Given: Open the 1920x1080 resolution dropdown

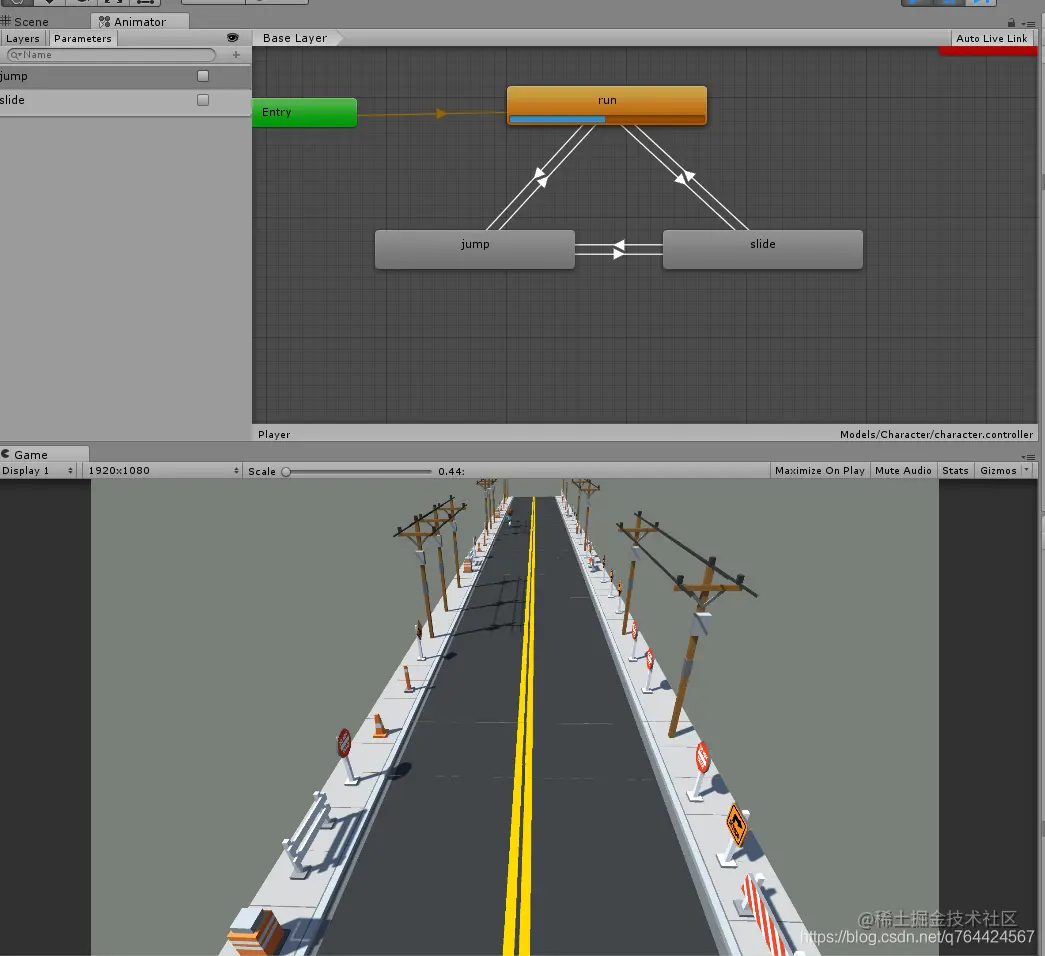Looking at the screenshot, I should coord(163,471).
